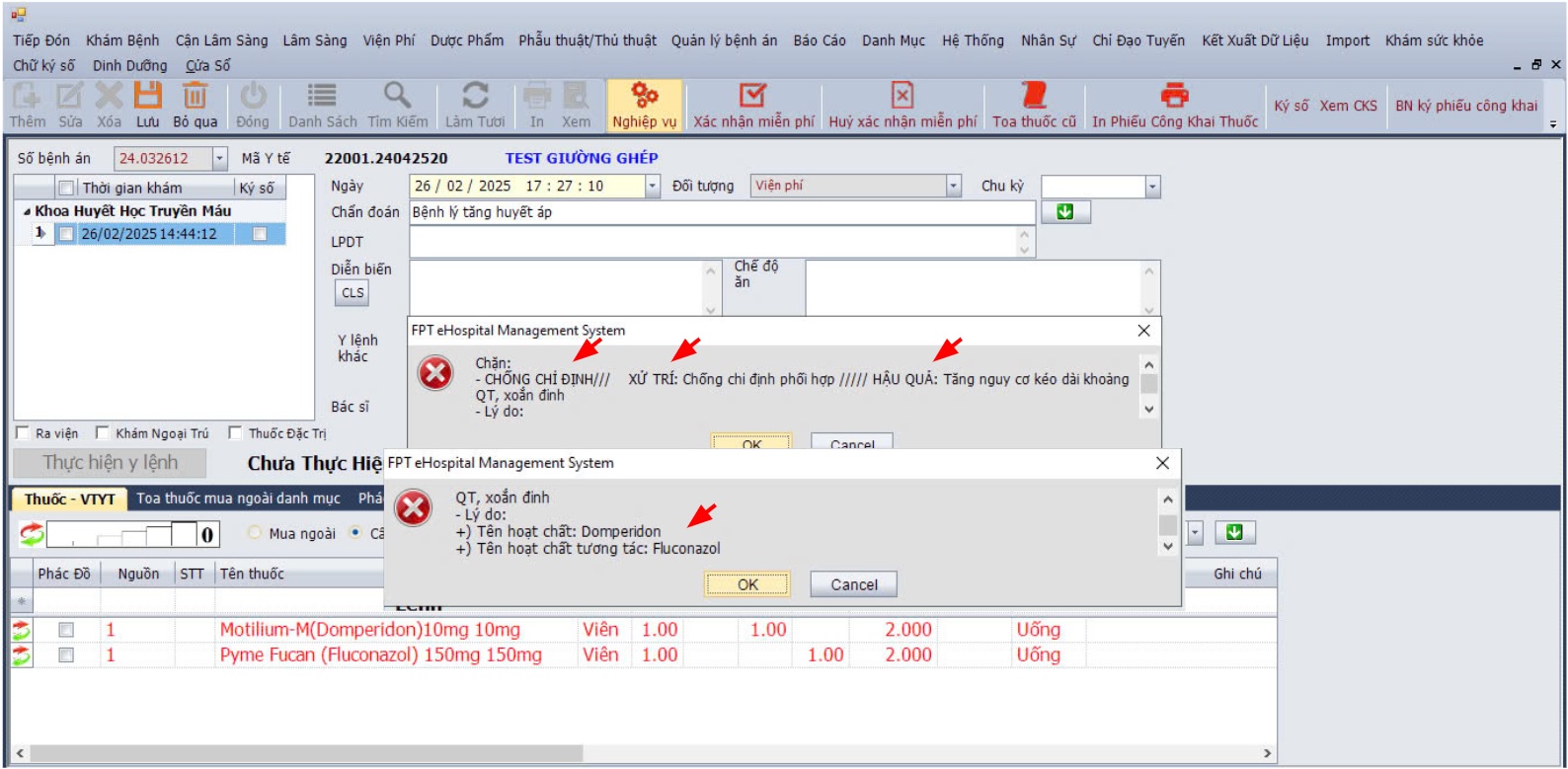Check the 26/02/2025 14:44:12 visit row checkbox
Viewport: 1568px width, 769px height.
click(x=66, y=234)
